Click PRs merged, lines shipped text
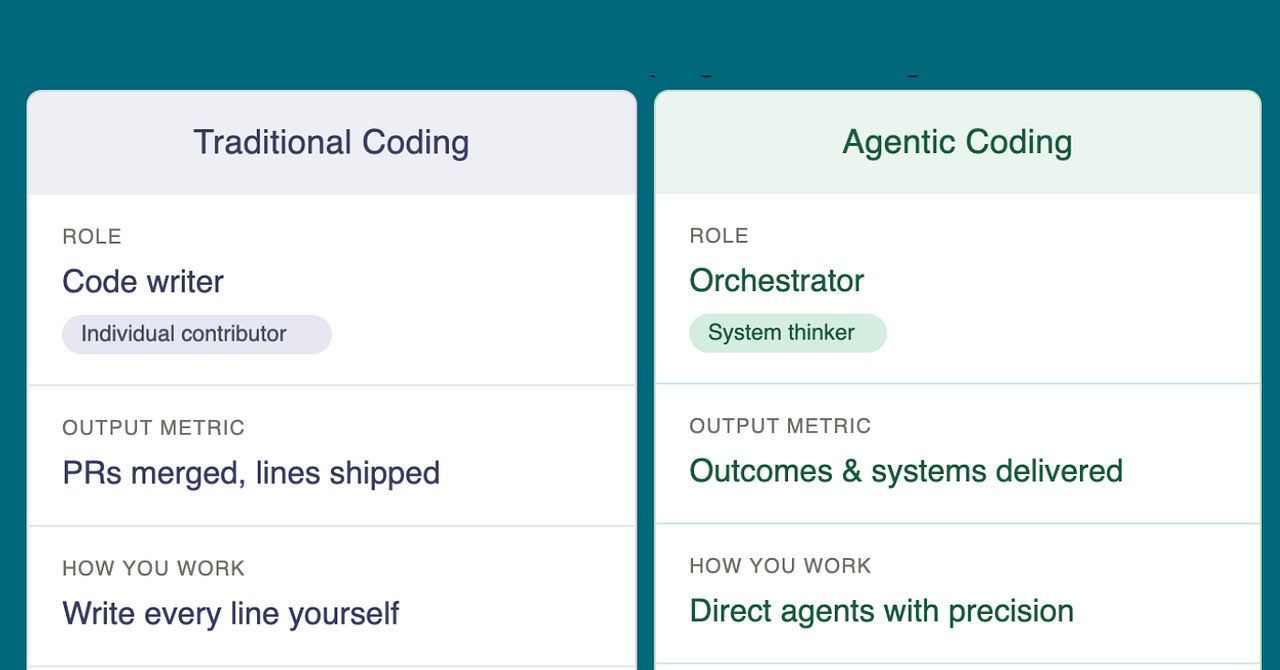 click(x=251, y=473)
